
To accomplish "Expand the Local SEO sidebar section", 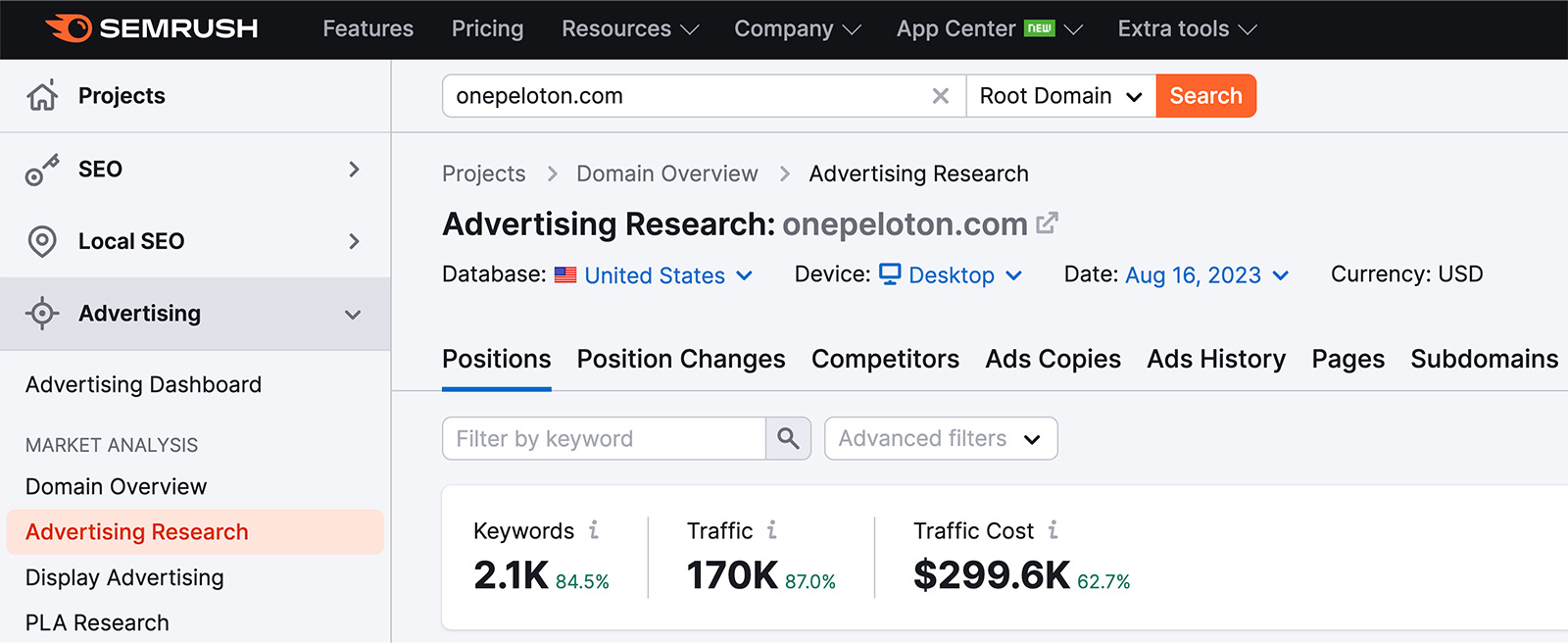I will (x=354, y=241).
